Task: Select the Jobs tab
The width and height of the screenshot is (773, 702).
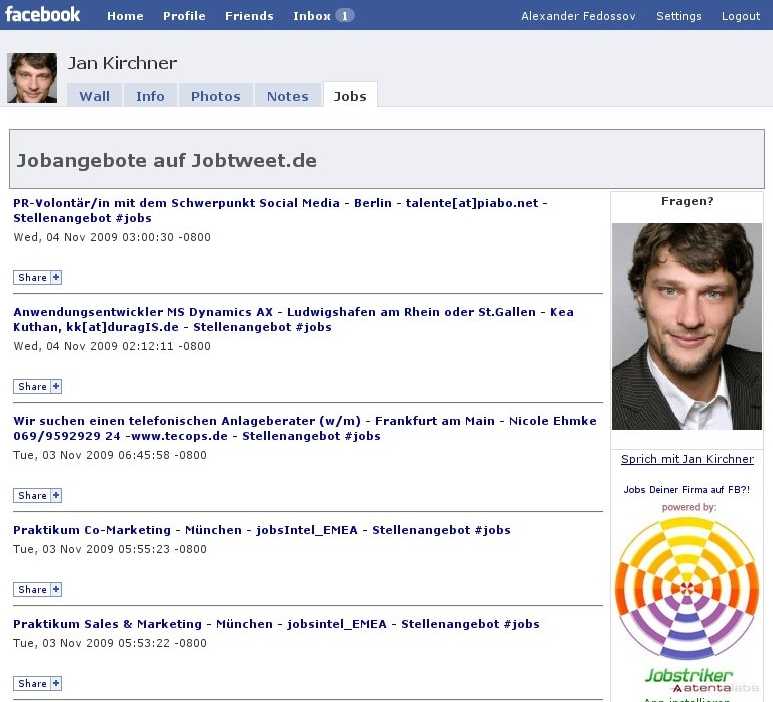Action: pyautogui.click(x=350, y=96)
